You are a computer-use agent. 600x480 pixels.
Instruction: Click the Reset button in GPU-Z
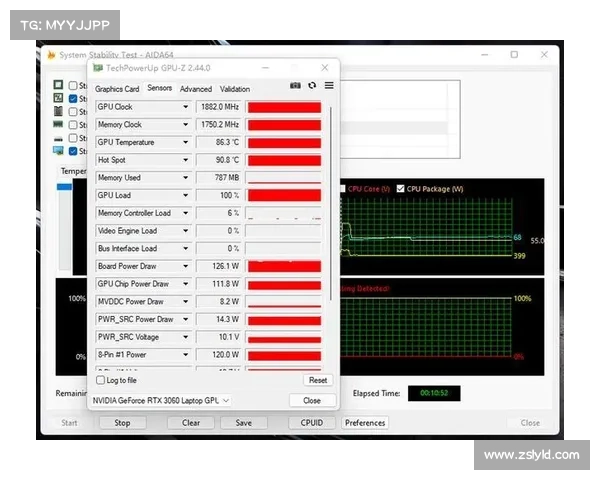[318, 380]
